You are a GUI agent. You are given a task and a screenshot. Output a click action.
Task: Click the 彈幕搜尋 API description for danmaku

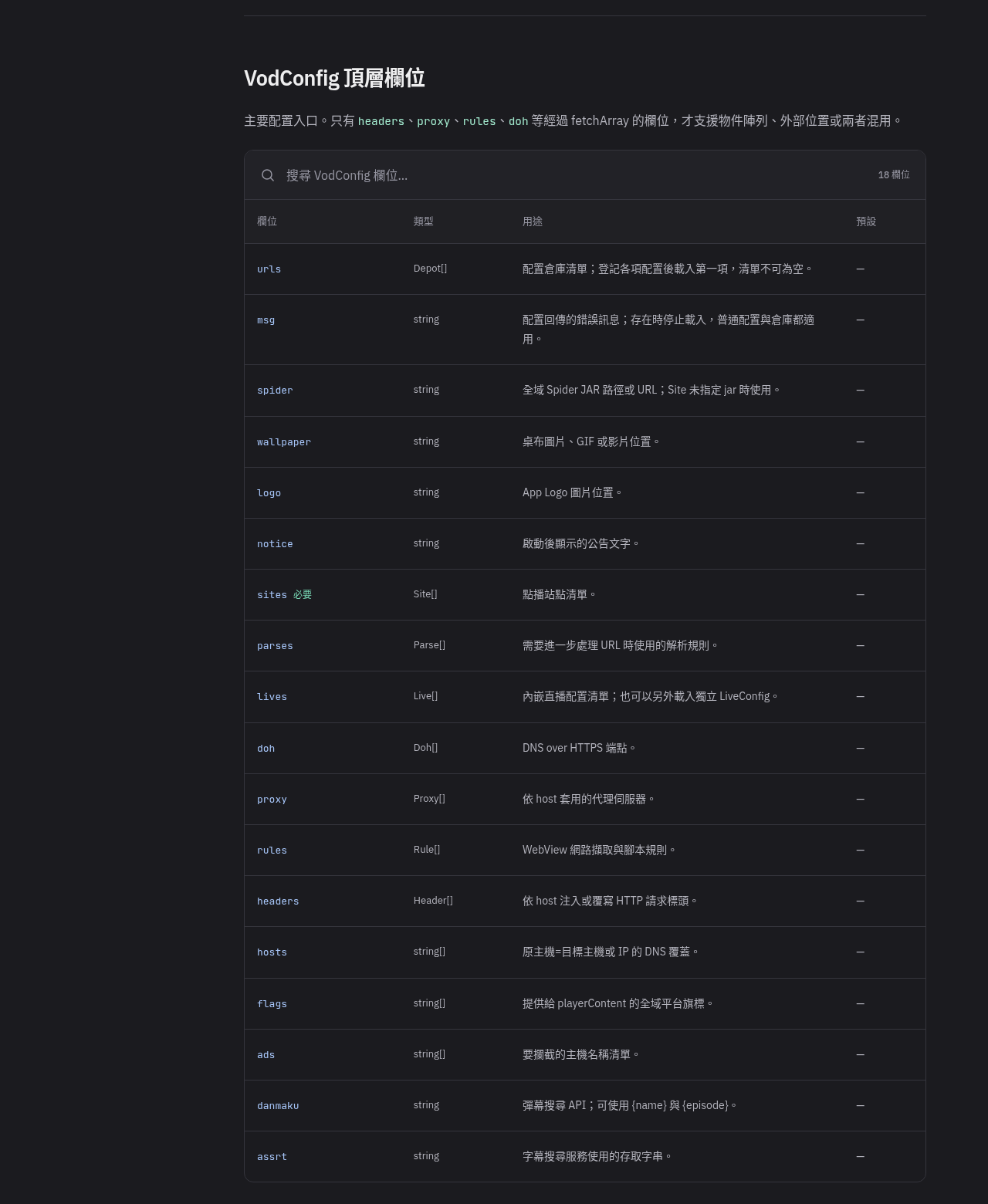629,1105
